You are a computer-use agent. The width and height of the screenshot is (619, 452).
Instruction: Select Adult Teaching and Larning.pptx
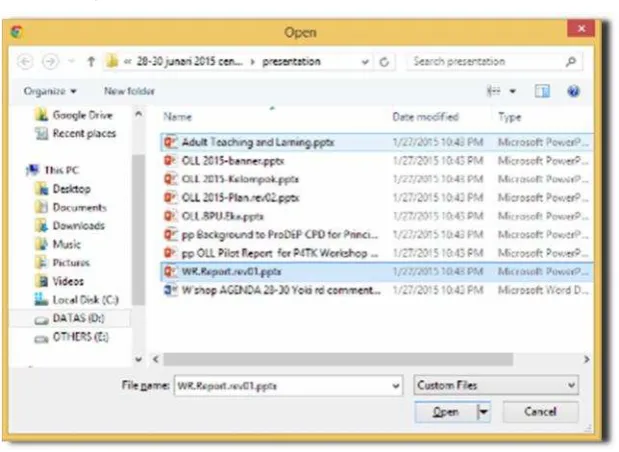coord(377,142)
